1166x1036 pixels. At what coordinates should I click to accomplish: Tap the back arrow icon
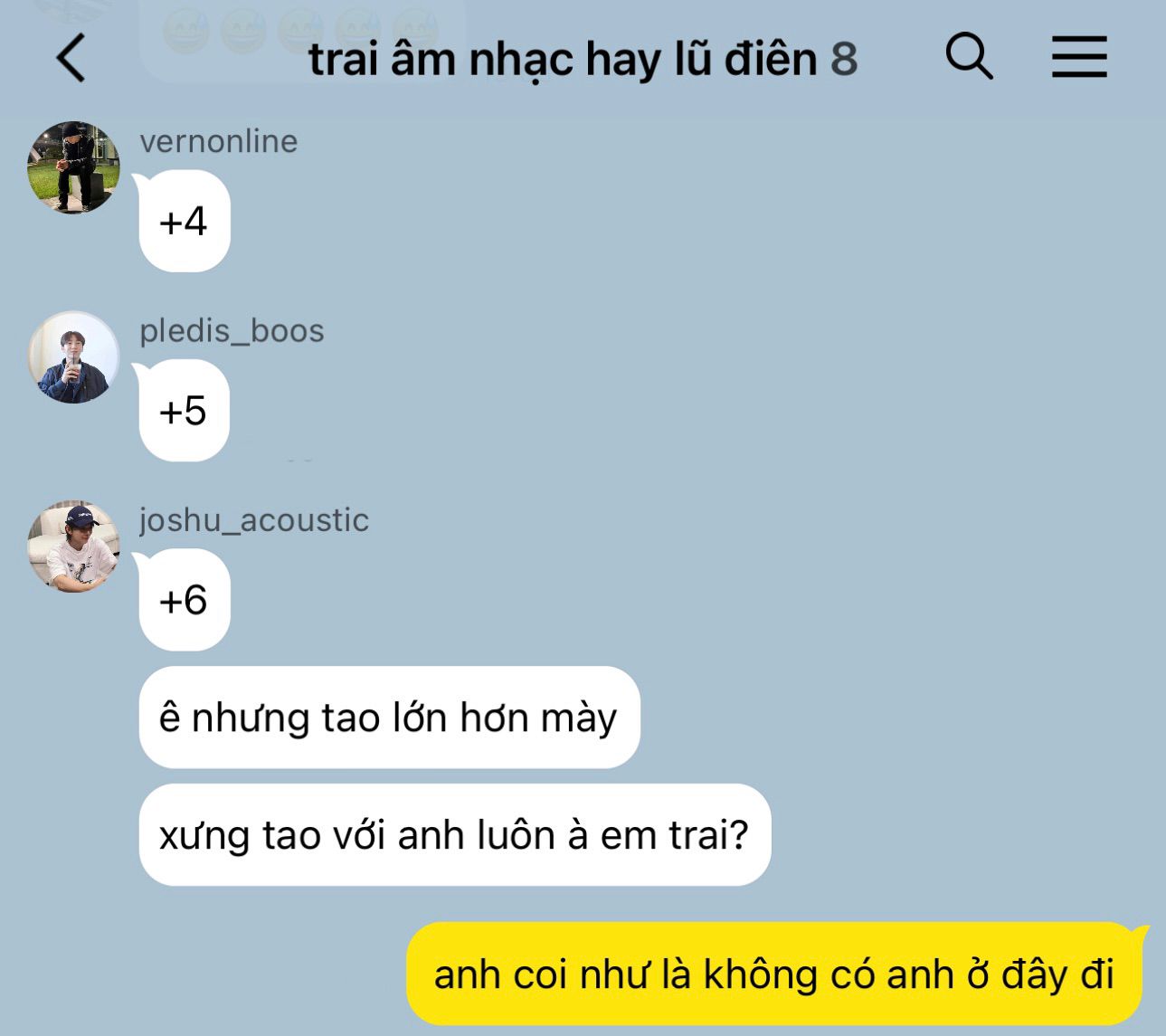point(71,58)
